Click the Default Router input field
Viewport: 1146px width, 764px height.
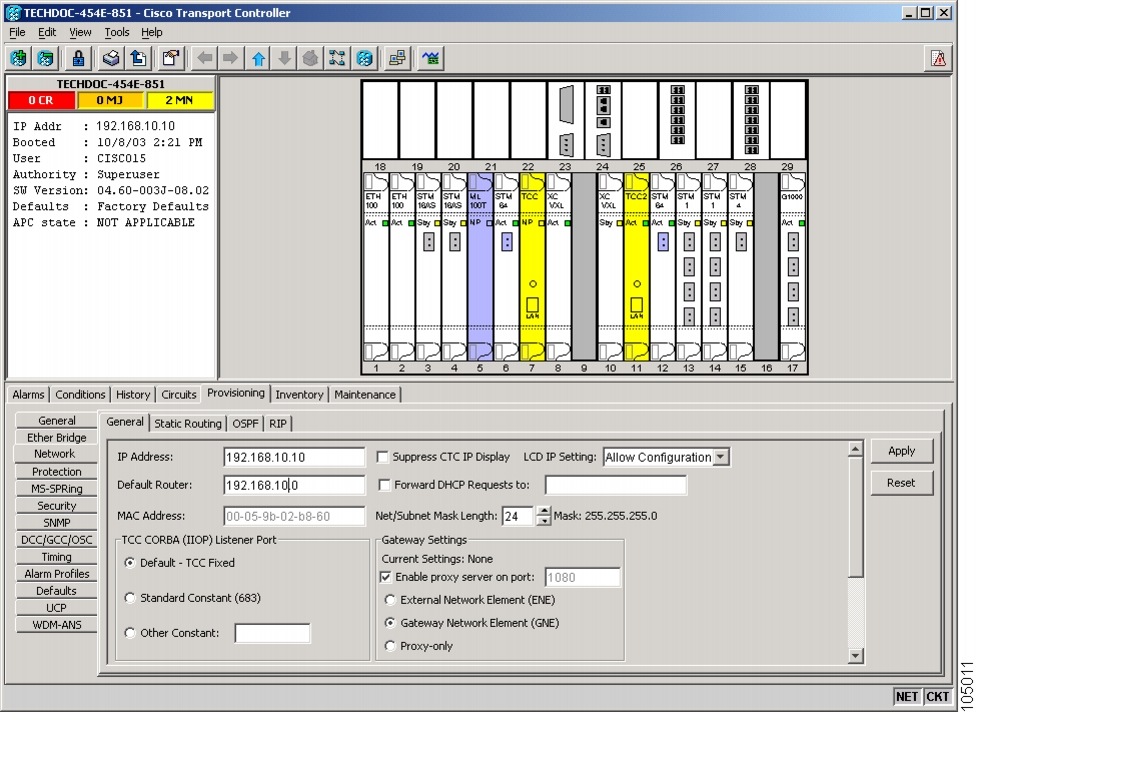294,485
